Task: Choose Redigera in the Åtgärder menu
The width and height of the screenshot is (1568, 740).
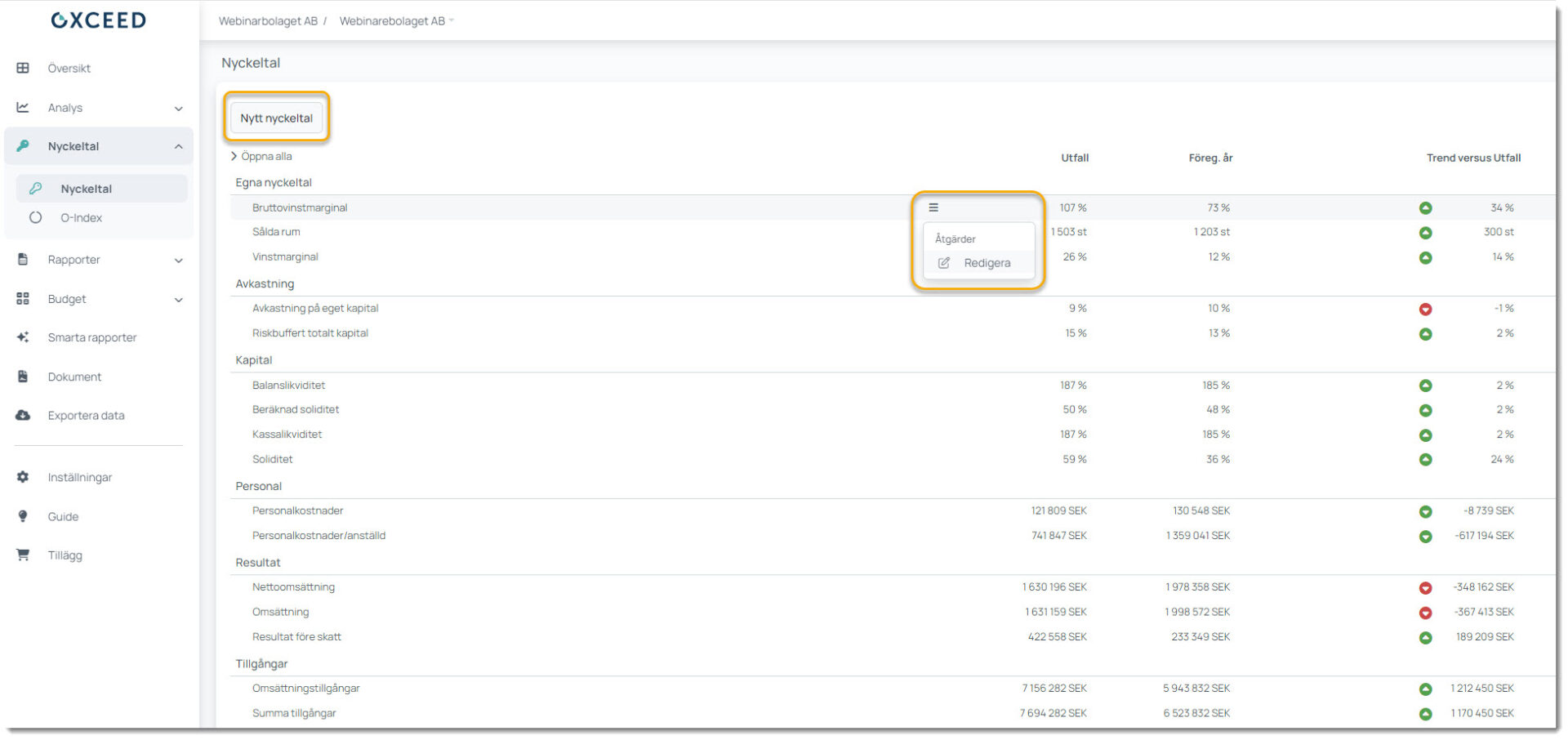Action: 986,263
